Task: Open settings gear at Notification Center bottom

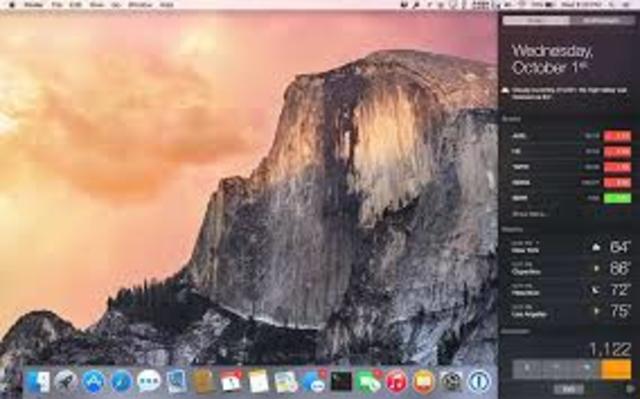Action: (x=630, y=389)
